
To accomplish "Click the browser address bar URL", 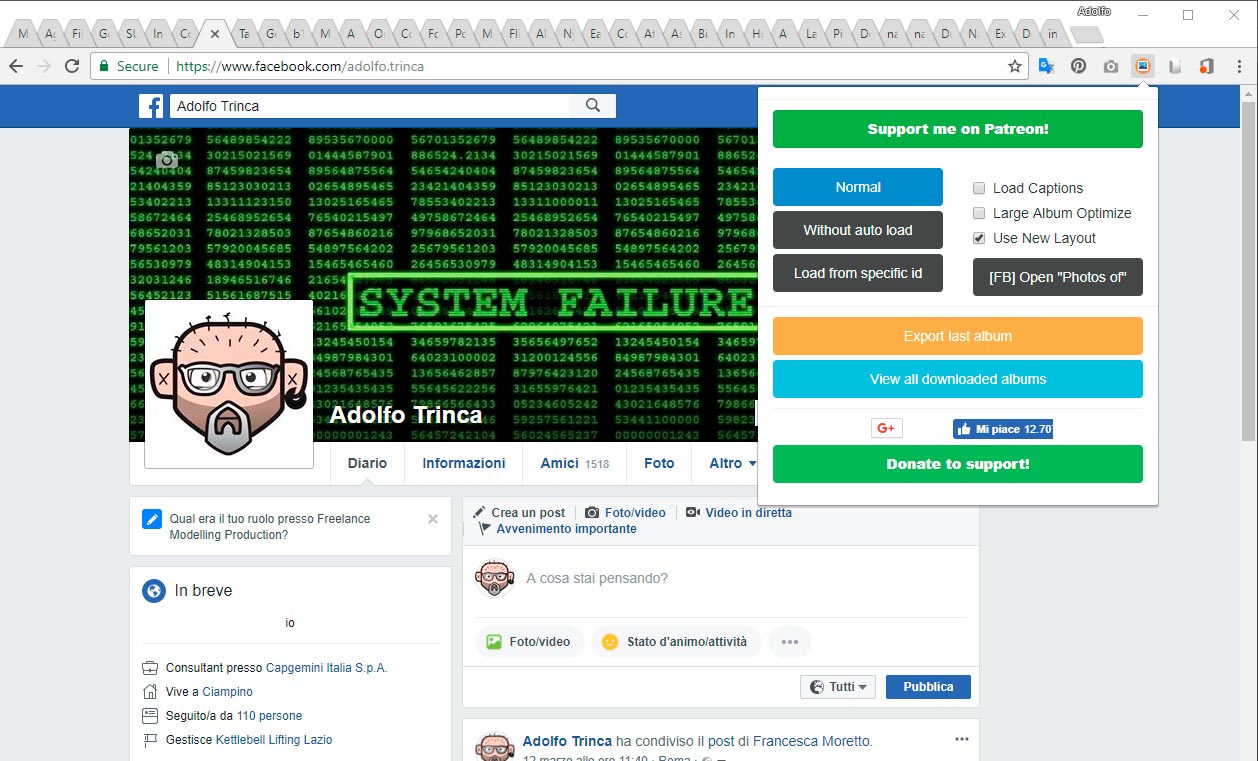I will pyautogui.click(x=300, y=66).
